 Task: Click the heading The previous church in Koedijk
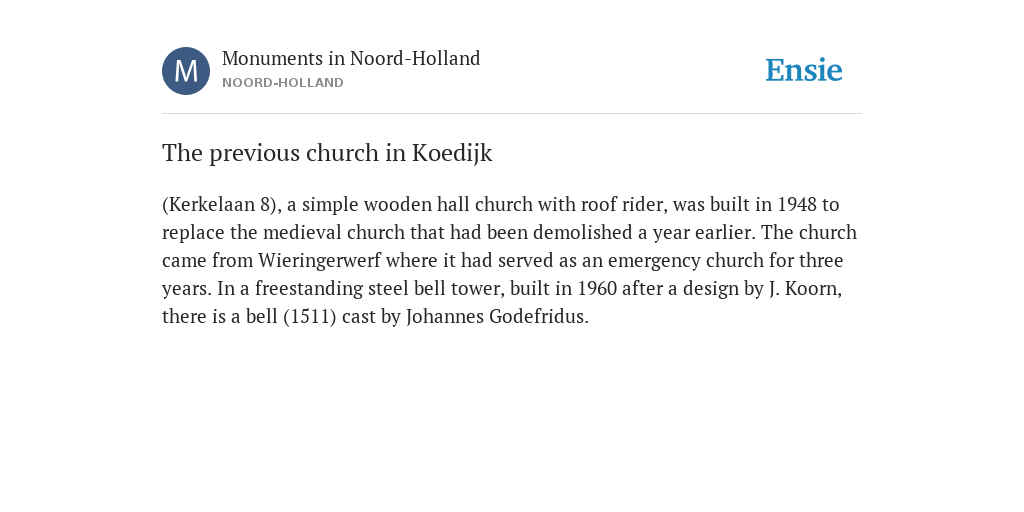click(327, 153)
